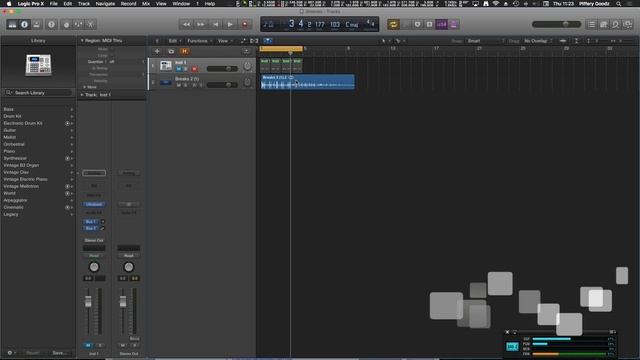The height and width of the screenshot is (360, 640).
Task: Click the Search Library field
Action: pos(39,93)
